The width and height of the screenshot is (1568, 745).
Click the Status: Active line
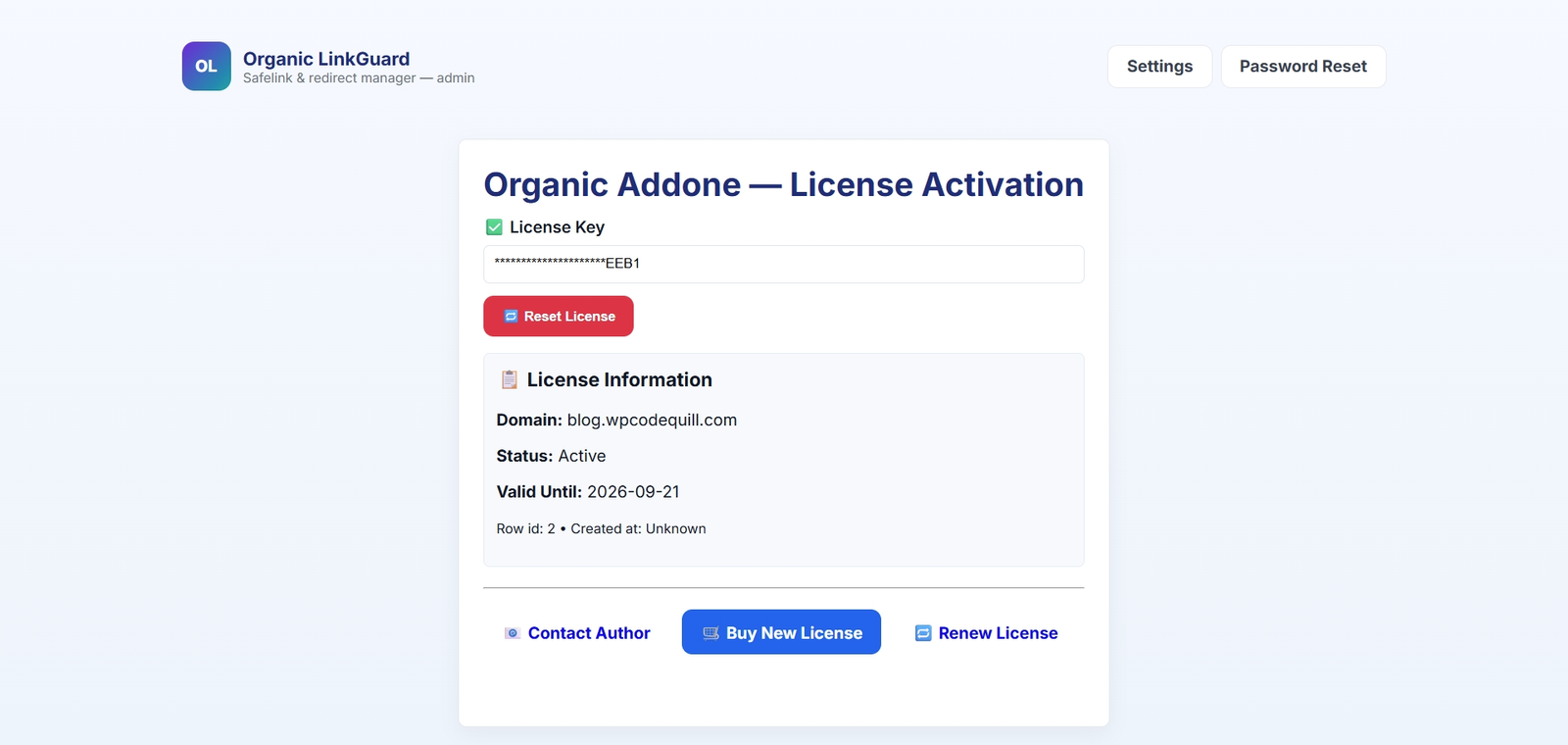(551, 456)
